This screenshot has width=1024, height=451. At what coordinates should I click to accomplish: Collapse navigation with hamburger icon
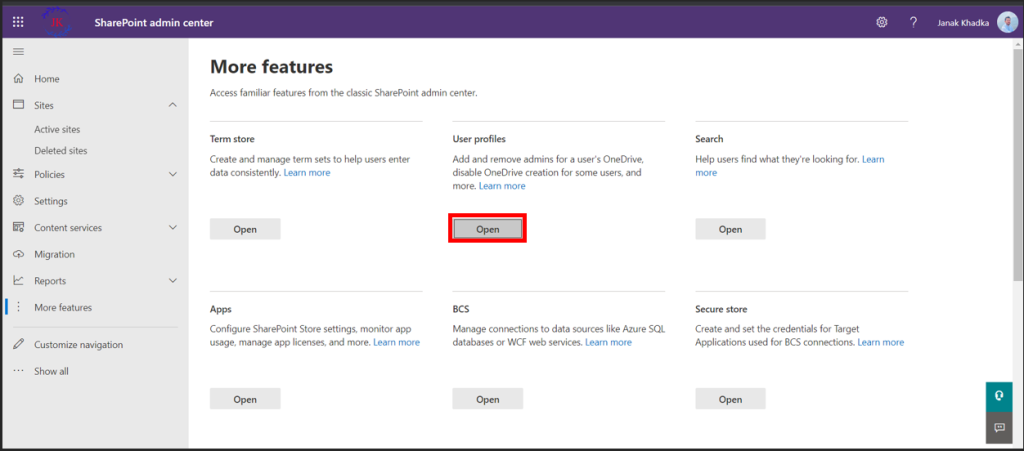(18, 52)
